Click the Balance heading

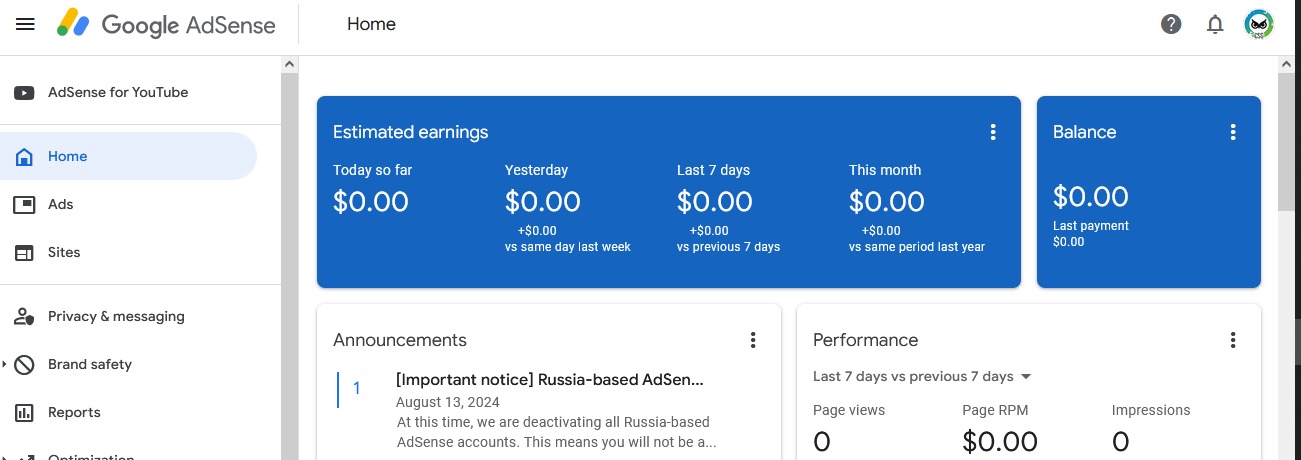1084,132
